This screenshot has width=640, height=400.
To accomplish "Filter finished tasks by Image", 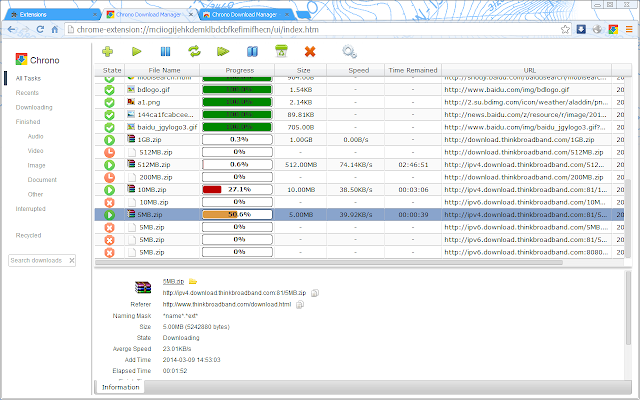I will (36, 165).
